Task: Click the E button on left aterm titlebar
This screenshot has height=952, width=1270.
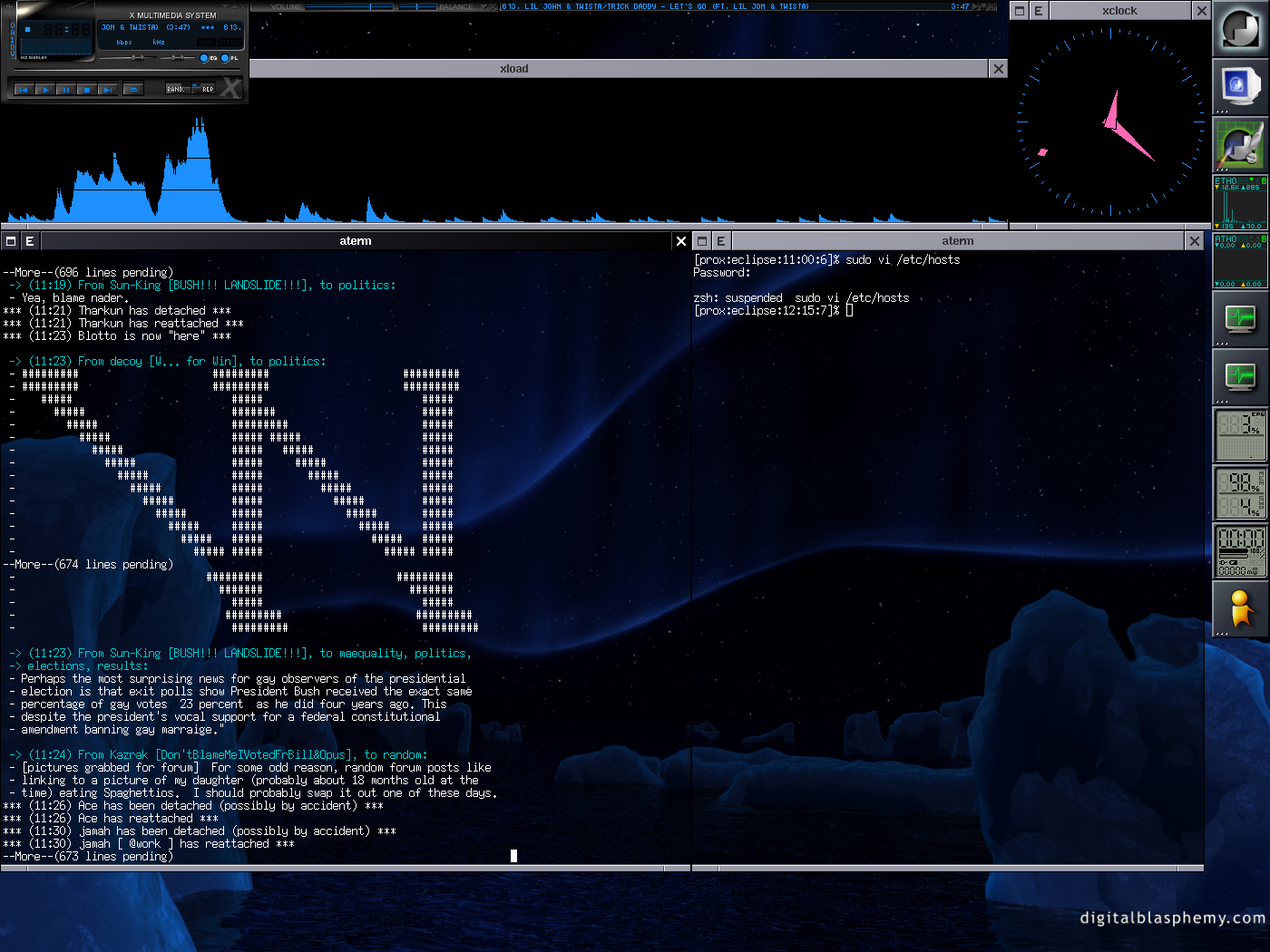Action: click(30, 241)
